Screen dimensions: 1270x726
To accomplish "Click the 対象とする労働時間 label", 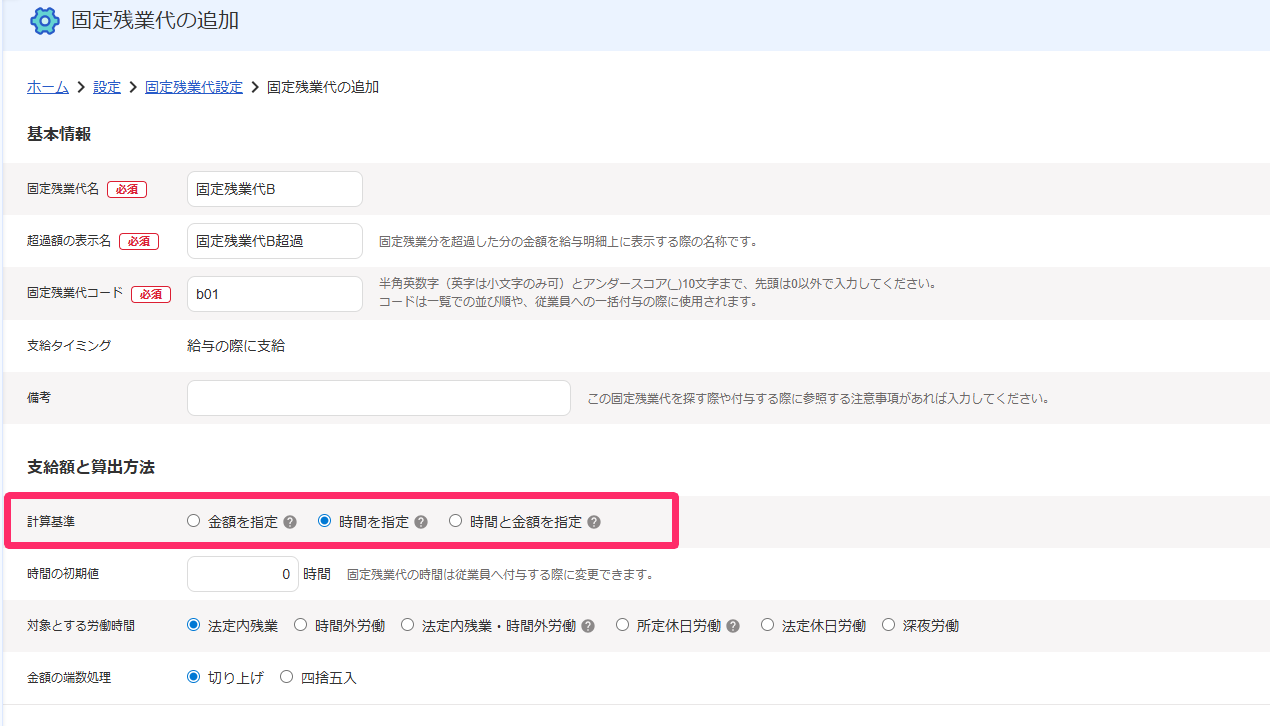I will (x=81, y=626).
